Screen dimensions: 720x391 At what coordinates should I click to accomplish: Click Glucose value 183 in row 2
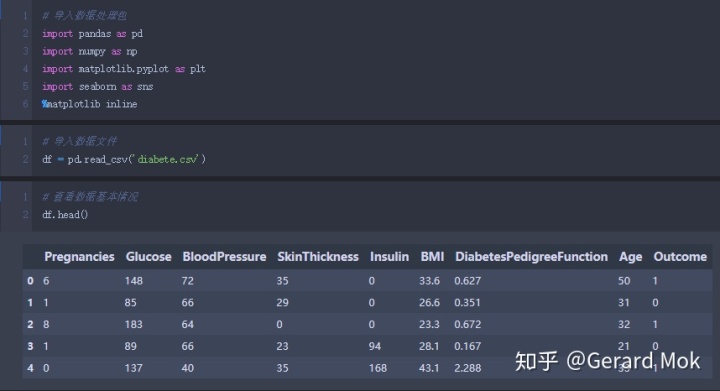(x=134, y=324)
